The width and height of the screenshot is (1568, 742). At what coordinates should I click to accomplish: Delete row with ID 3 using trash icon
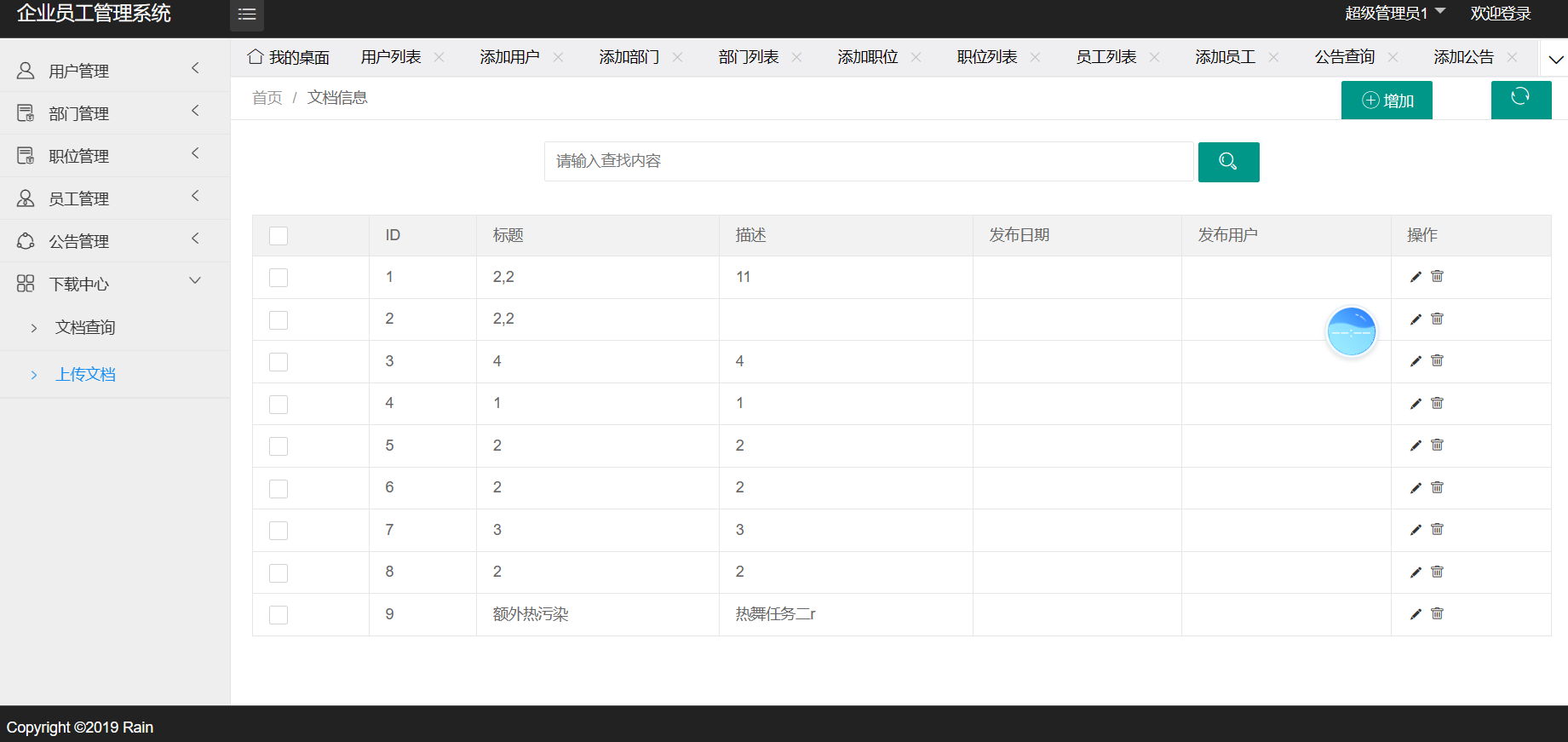point(1438,361)
